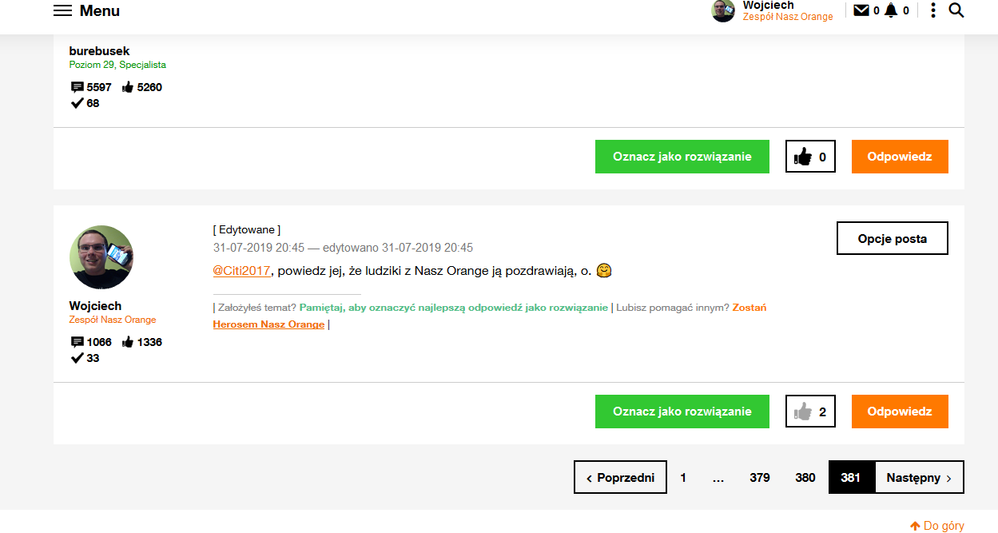Open the @Citi2017 mention link
Viewport: 998px width, 533px height.
pos(241,271)
